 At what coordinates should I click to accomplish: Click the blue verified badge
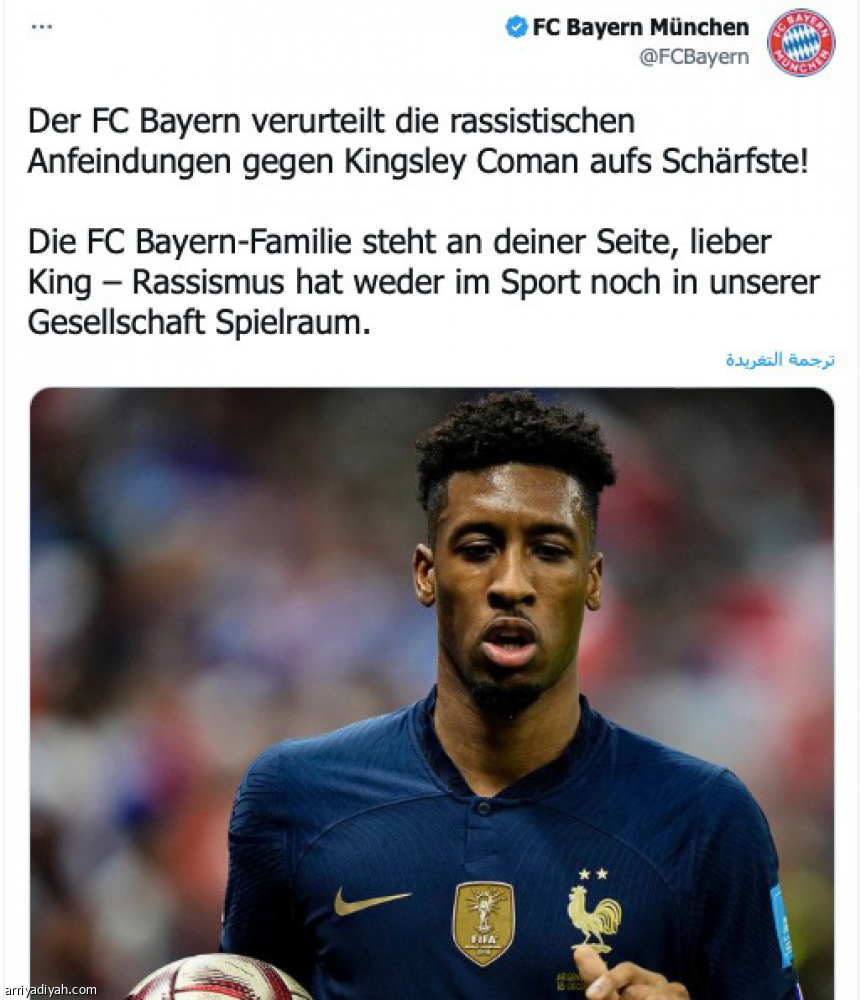pyautogui.click(x=516, y=27)
